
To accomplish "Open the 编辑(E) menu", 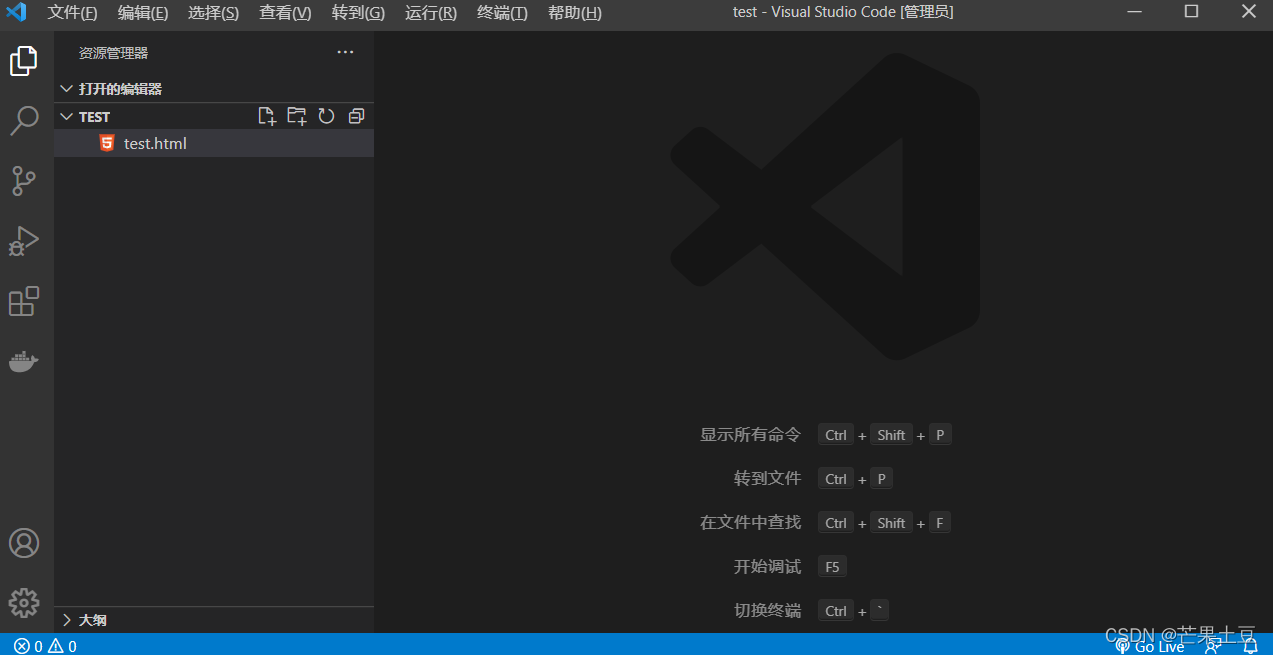I will 143,12.
